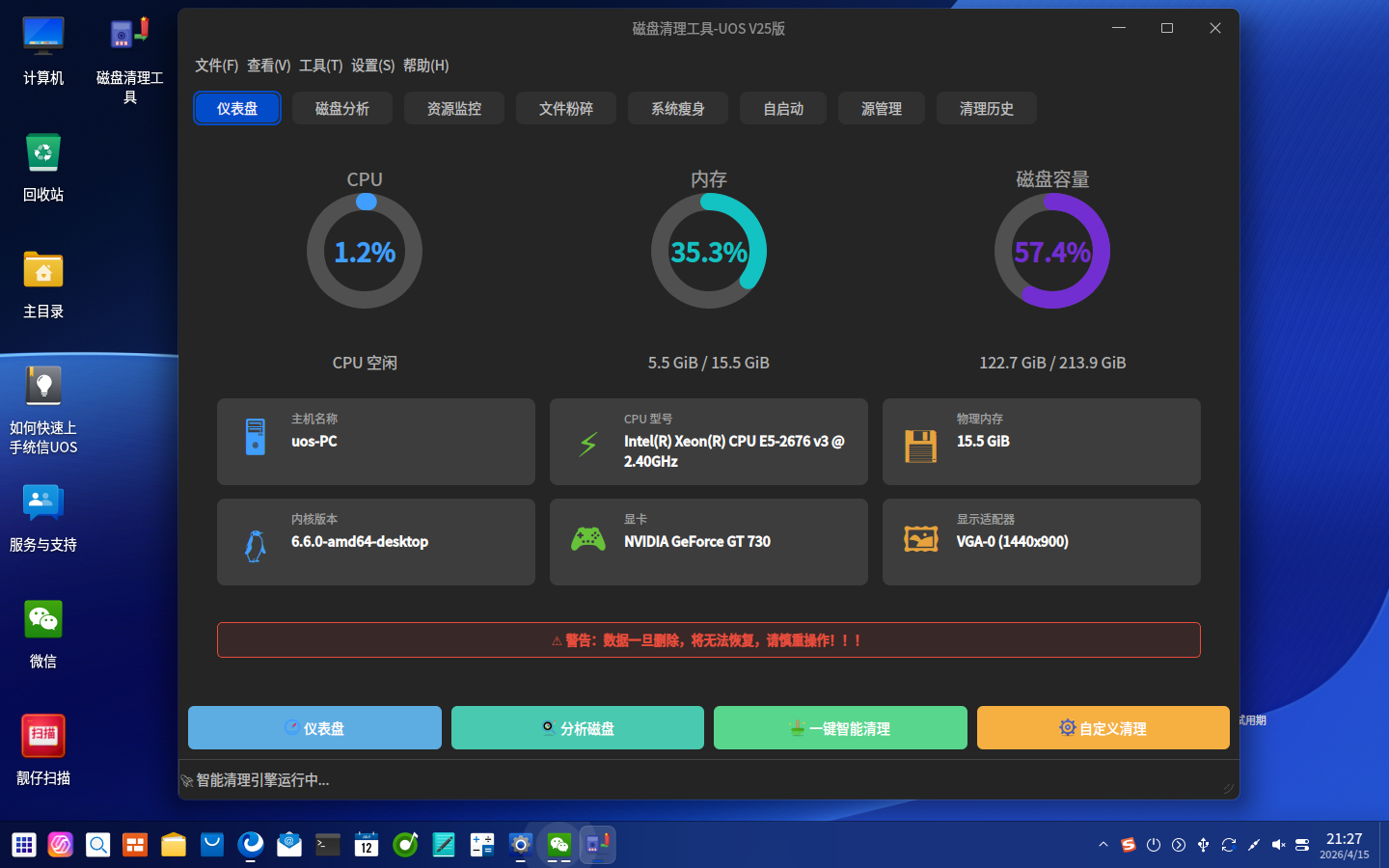Open the launcher grid in the taskbar
This screenshot has height=868, width=1389.
(24, 845)
